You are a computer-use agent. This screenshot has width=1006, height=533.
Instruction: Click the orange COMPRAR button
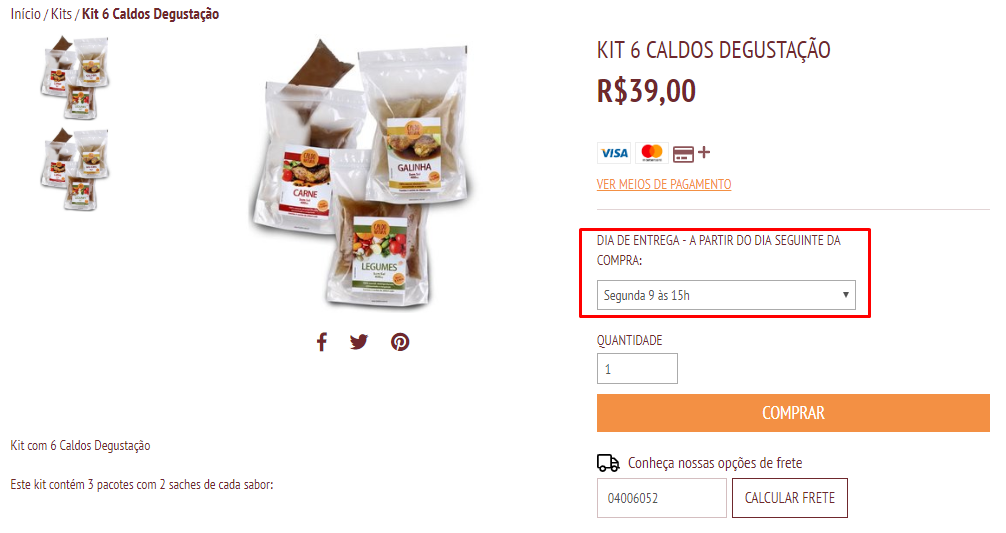tap(793, 413)
